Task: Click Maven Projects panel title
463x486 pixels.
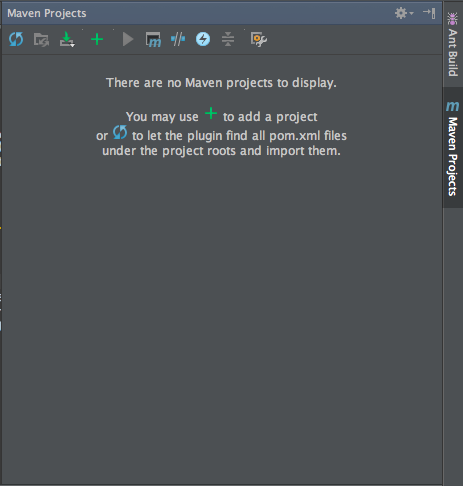Action: click(47, 13)
